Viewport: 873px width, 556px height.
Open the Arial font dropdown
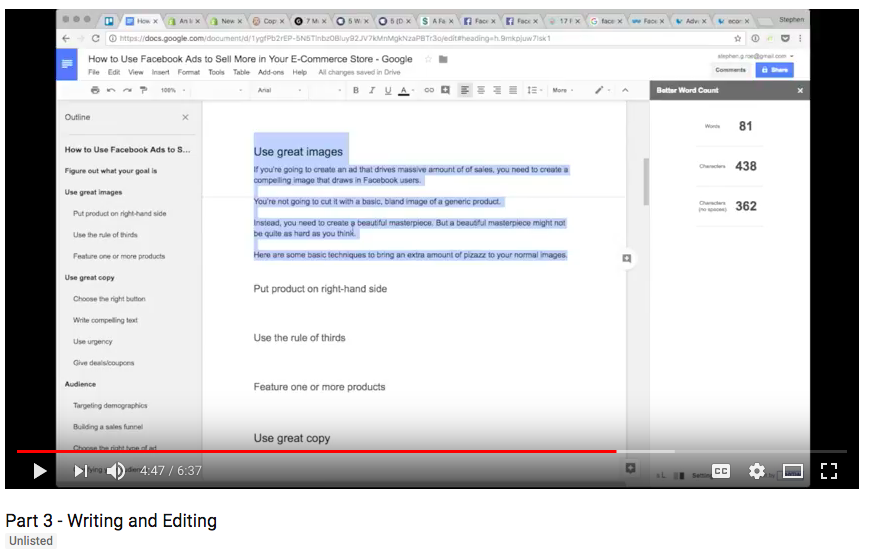279,90
